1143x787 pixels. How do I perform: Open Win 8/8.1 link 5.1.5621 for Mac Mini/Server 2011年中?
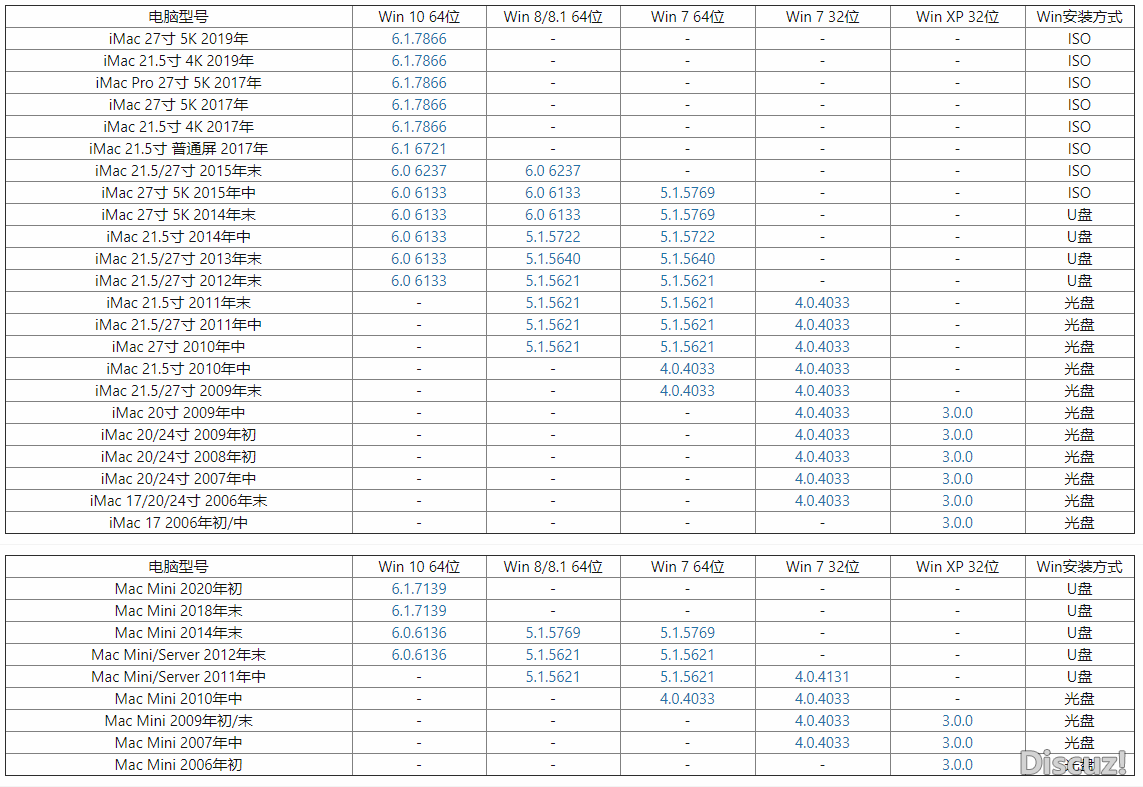coord(553,676)
